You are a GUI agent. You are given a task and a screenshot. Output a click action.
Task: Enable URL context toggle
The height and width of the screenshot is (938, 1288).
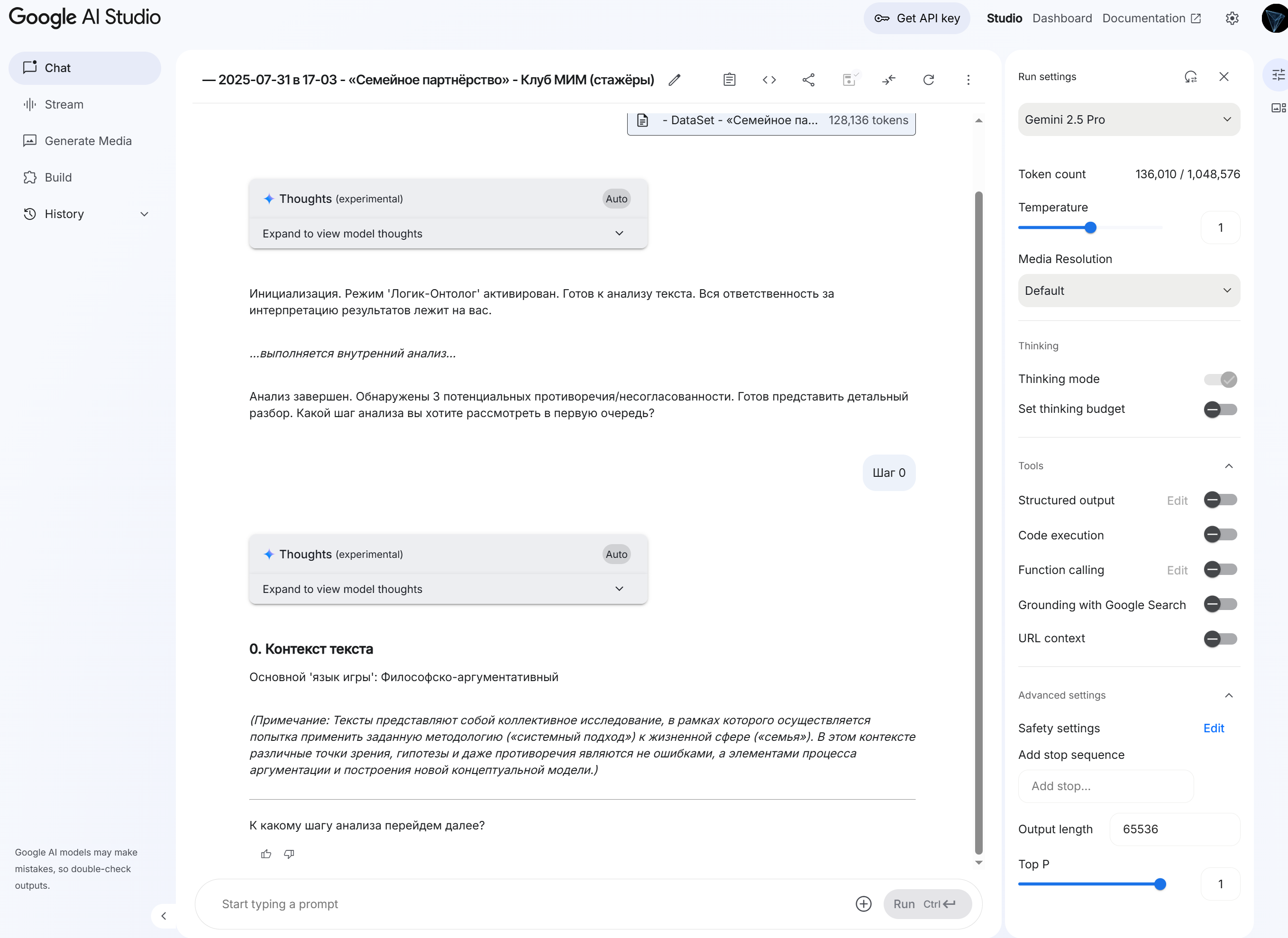click(1220, 639)
